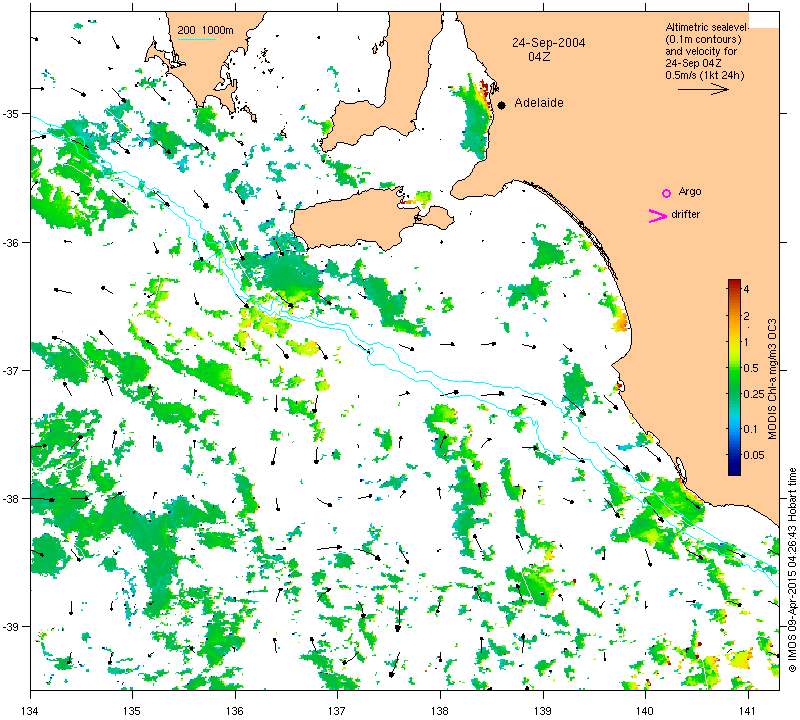Click the cyan 200 1000m isobath legend line
The height and width of the screenshot is (720, 800).
coord(196,40)
